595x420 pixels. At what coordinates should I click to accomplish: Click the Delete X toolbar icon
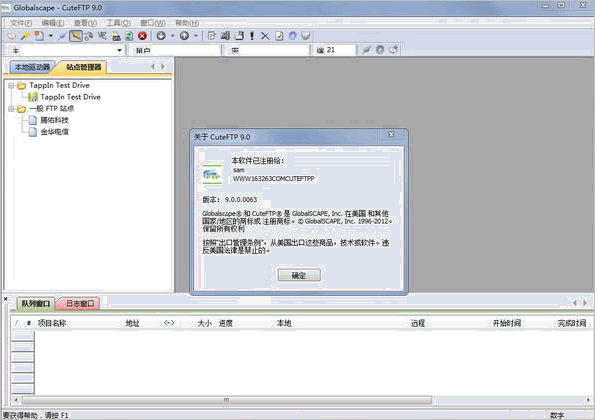[265, 36]
